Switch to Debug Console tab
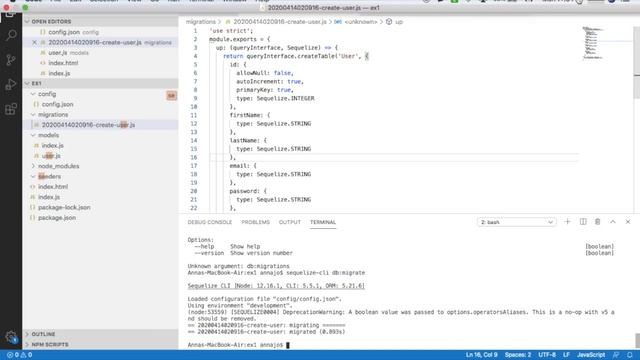 pos(210,222)
